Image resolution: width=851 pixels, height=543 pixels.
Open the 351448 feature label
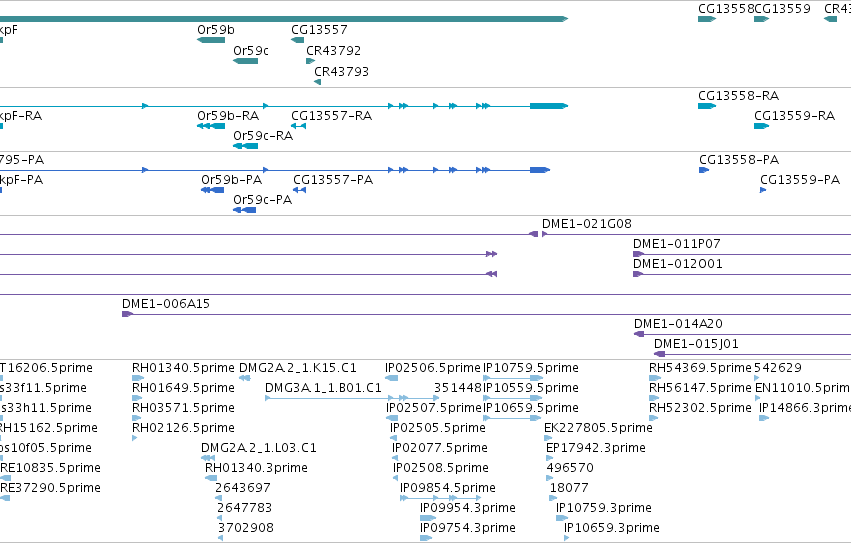[458, 388]
